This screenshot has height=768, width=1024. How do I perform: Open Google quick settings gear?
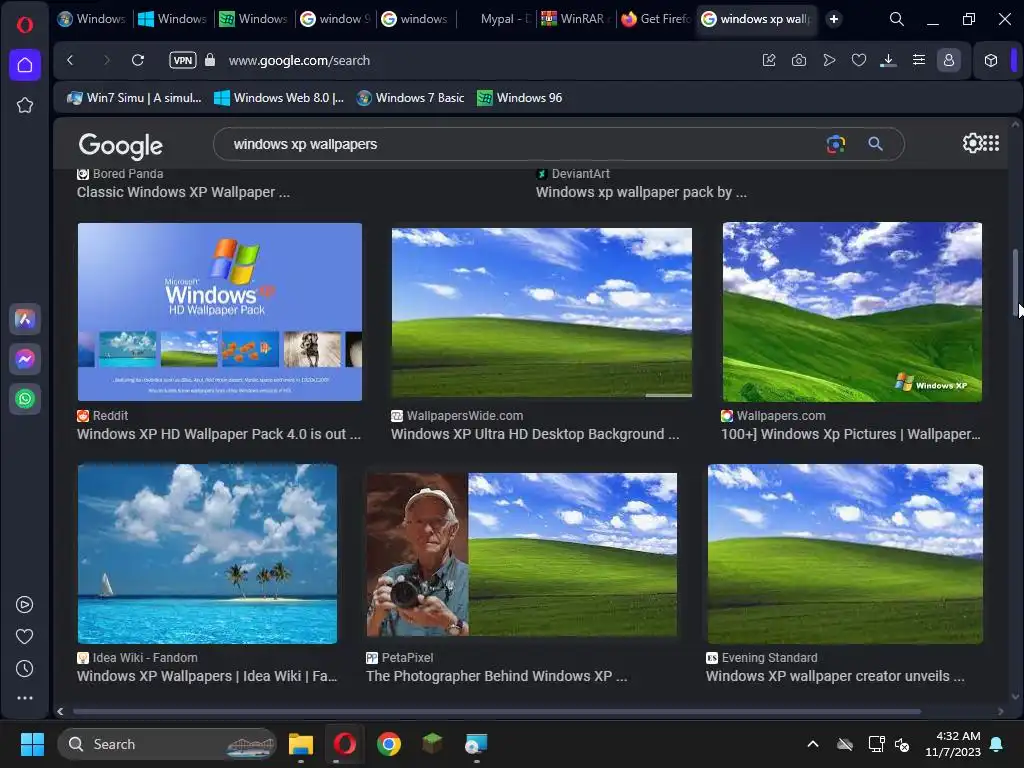pos(971,143)
